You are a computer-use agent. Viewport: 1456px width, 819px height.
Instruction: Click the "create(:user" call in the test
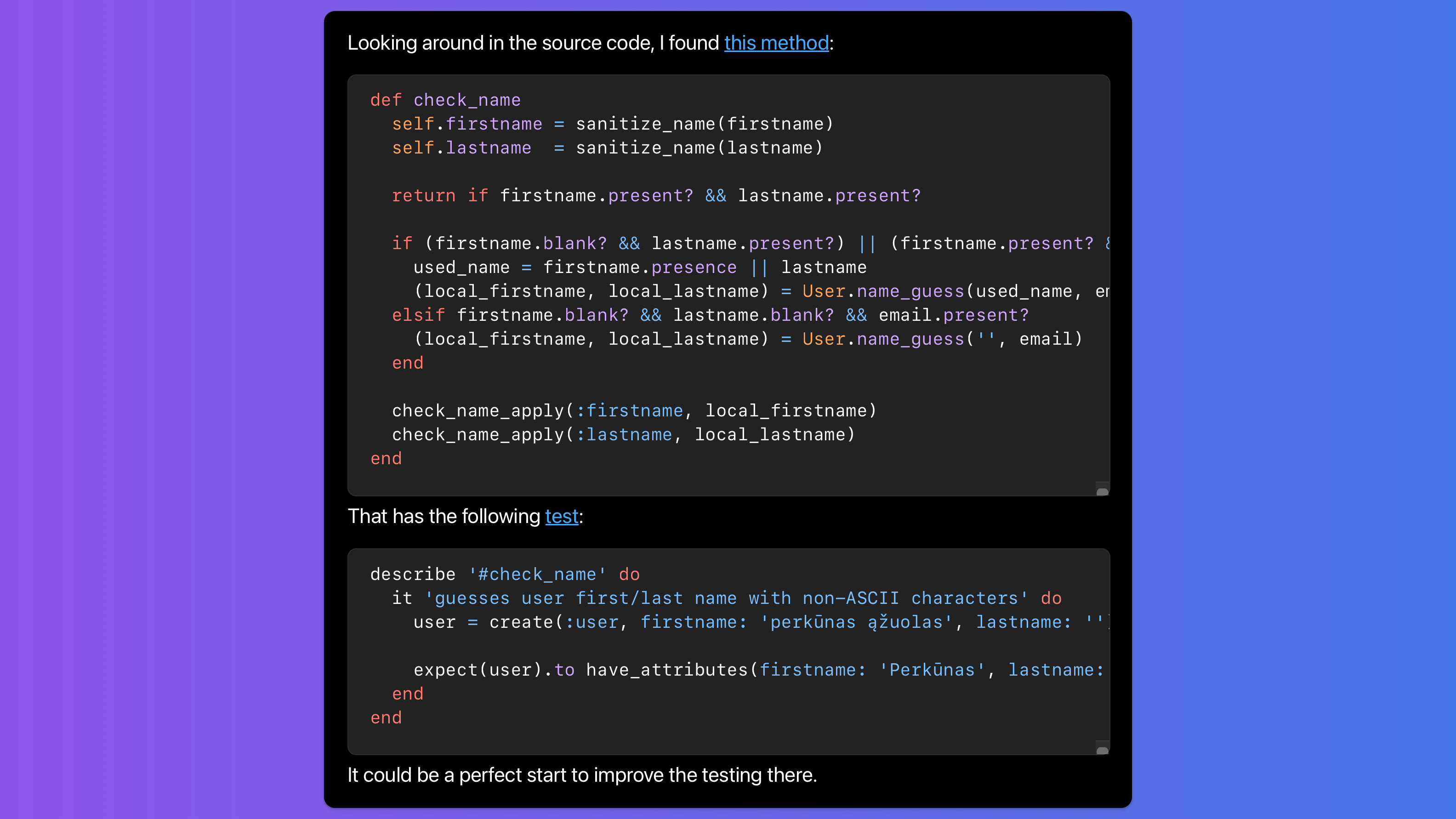553,622
